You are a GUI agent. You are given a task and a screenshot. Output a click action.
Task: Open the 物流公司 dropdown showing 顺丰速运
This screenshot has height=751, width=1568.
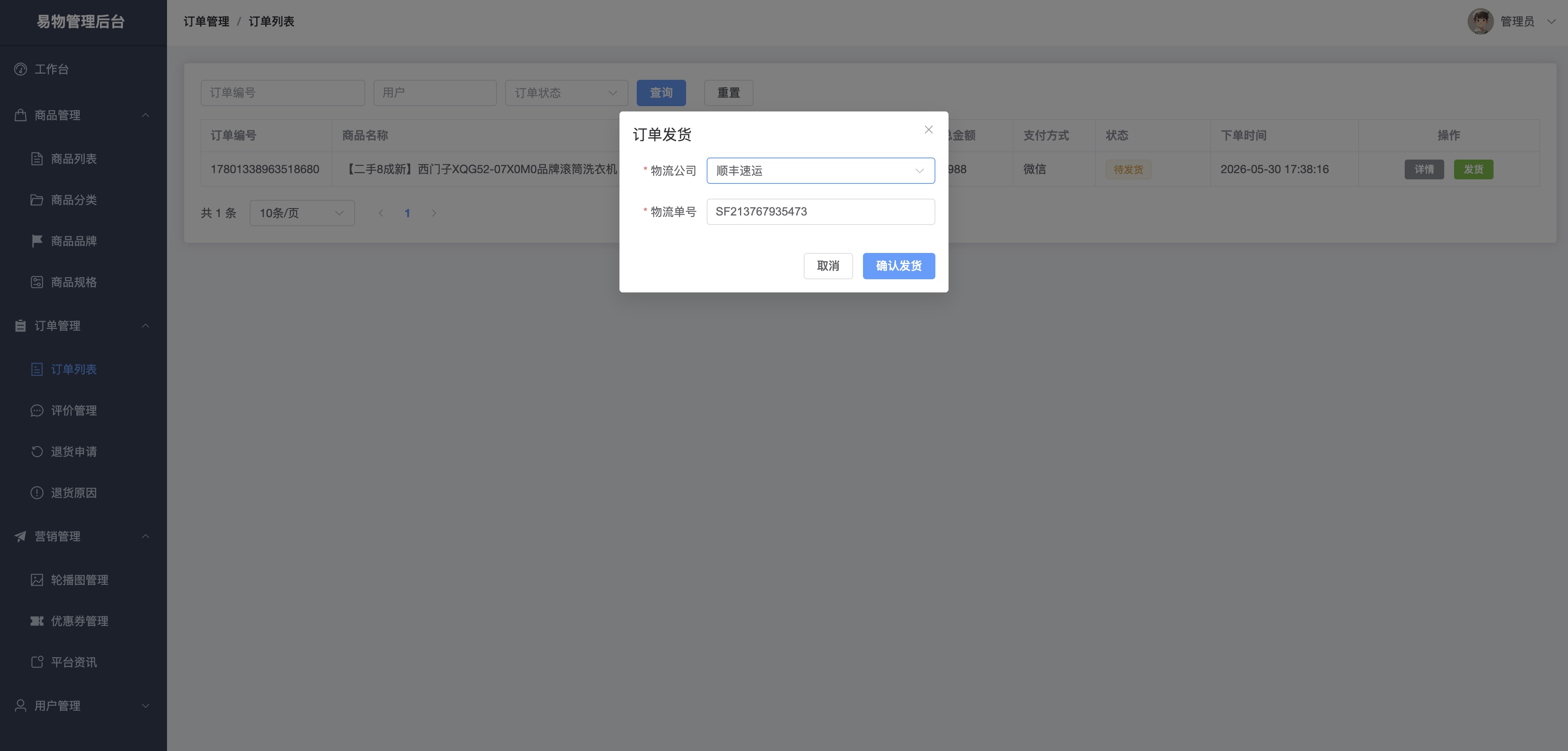(821, 171)
